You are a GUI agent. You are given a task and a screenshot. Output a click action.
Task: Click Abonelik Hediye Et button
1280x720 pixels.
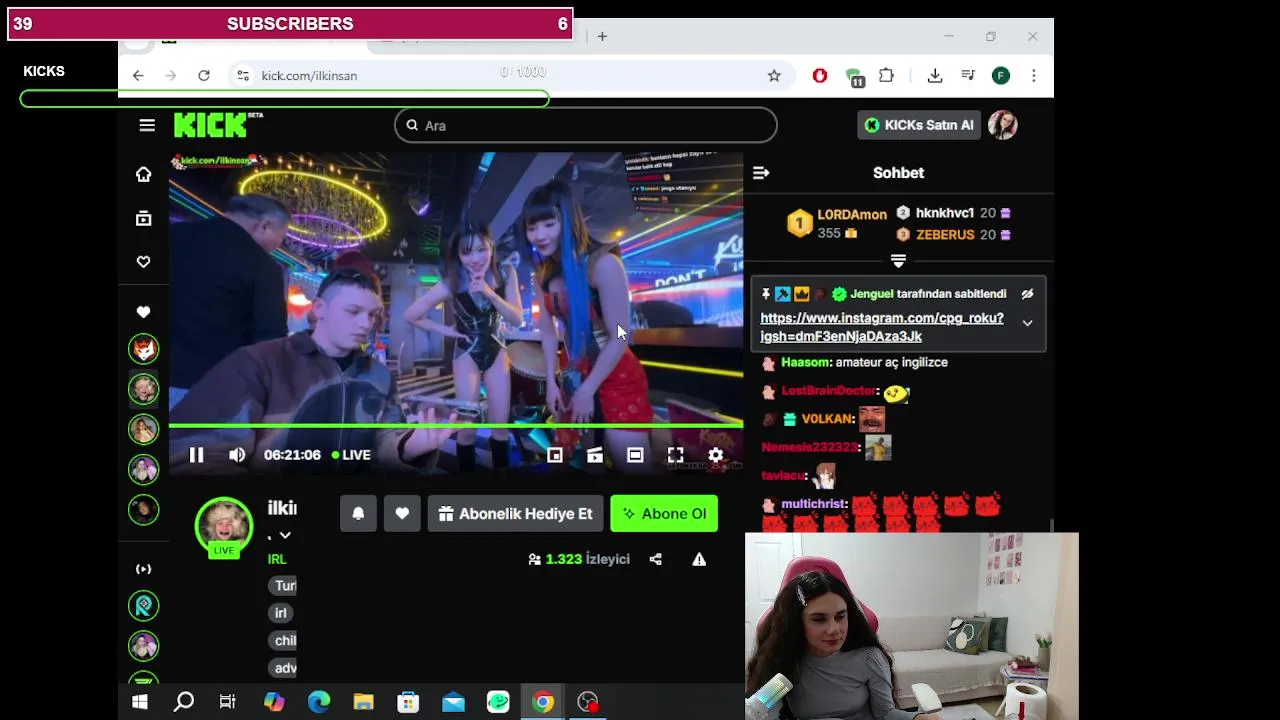click(516, 514)
